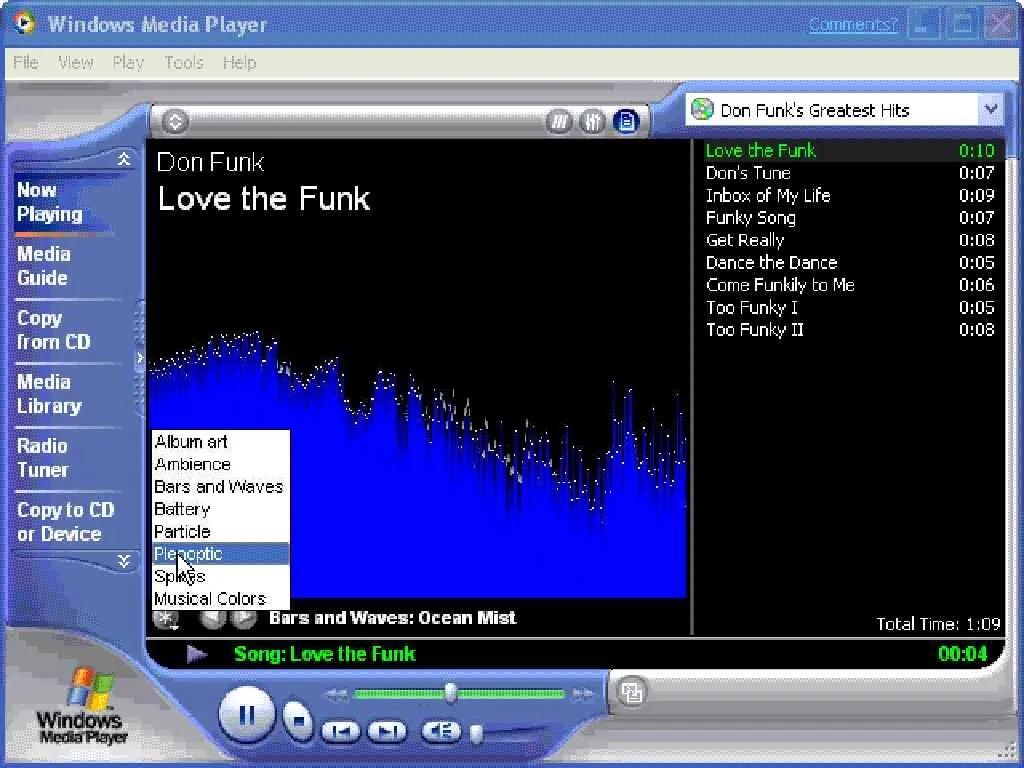Click the seek bar position handle
Image resolution: width=1024 pixels, height=768 pixels.
pos(450,693)
